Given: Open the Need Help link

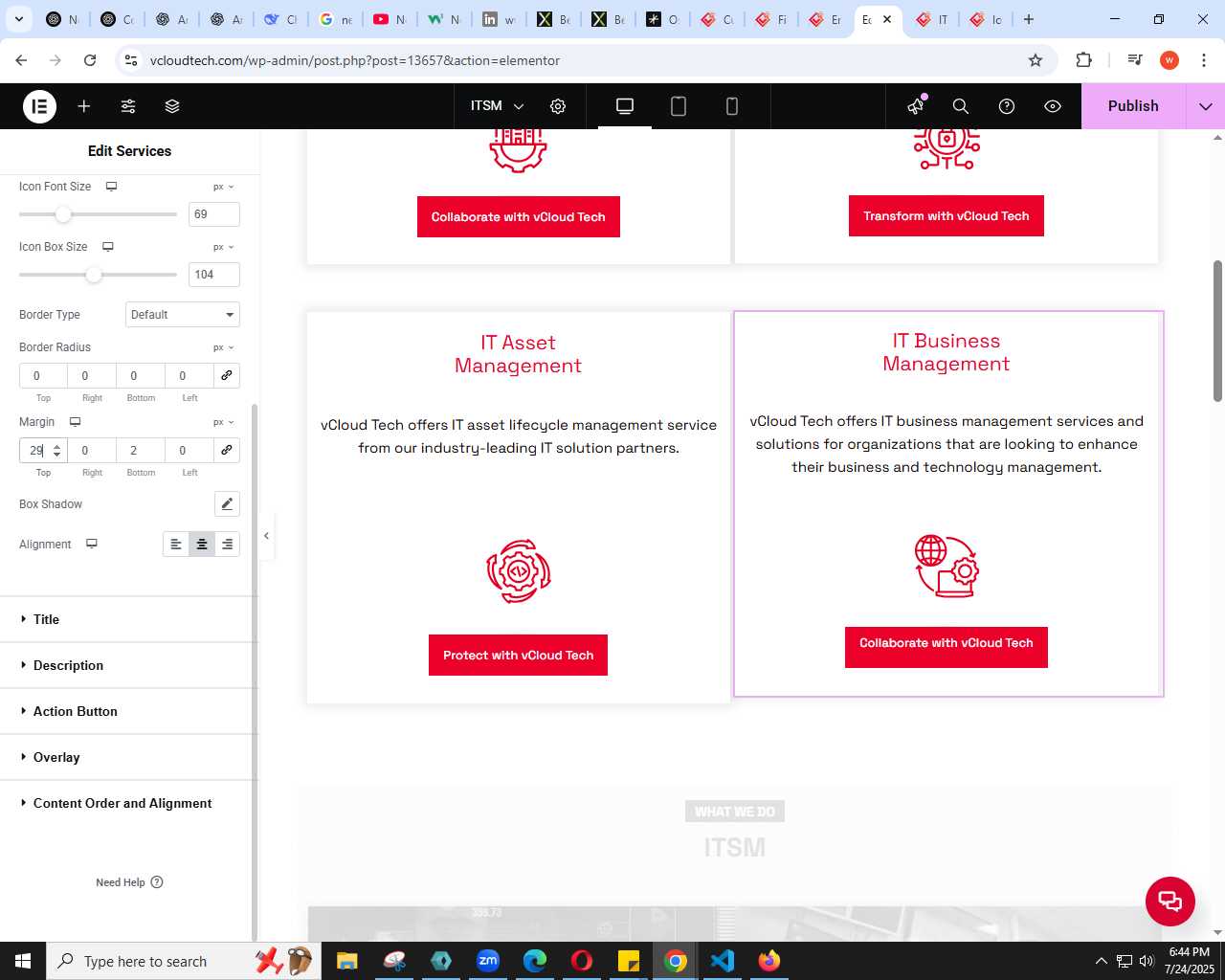Looking at the screenshot, I should coord(129,882).
